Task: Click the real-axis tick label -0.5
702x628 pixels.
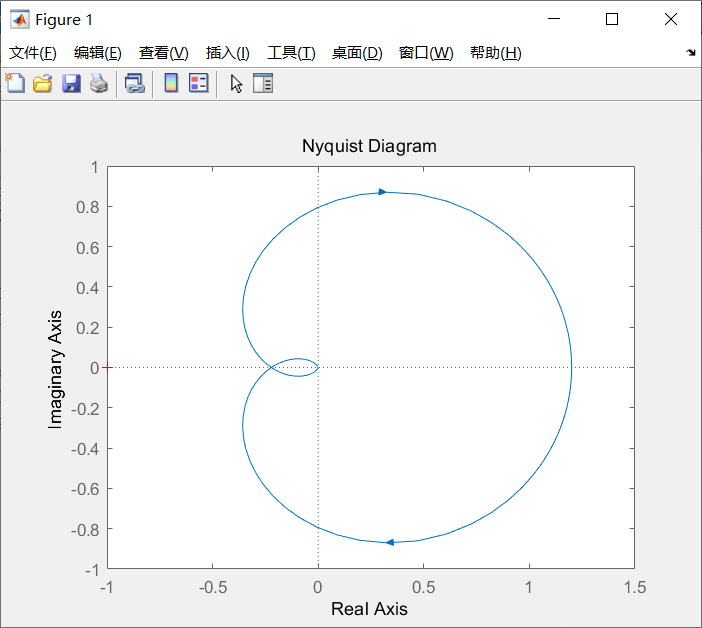Action: coord(213,587)
